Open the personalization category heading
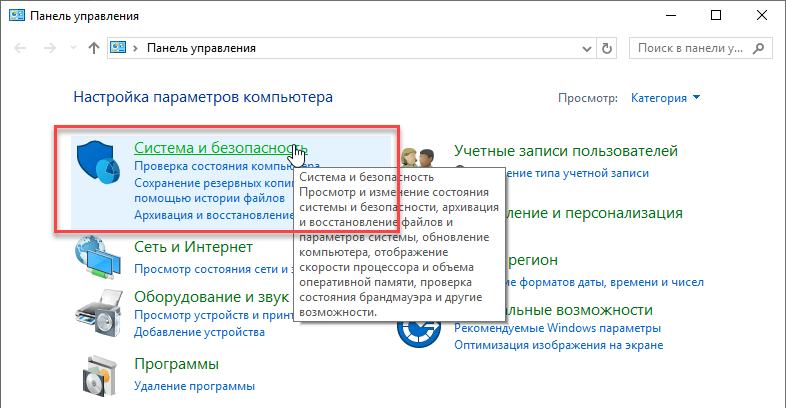Viewport: 786px width, 408px height. tap(594, 213)
